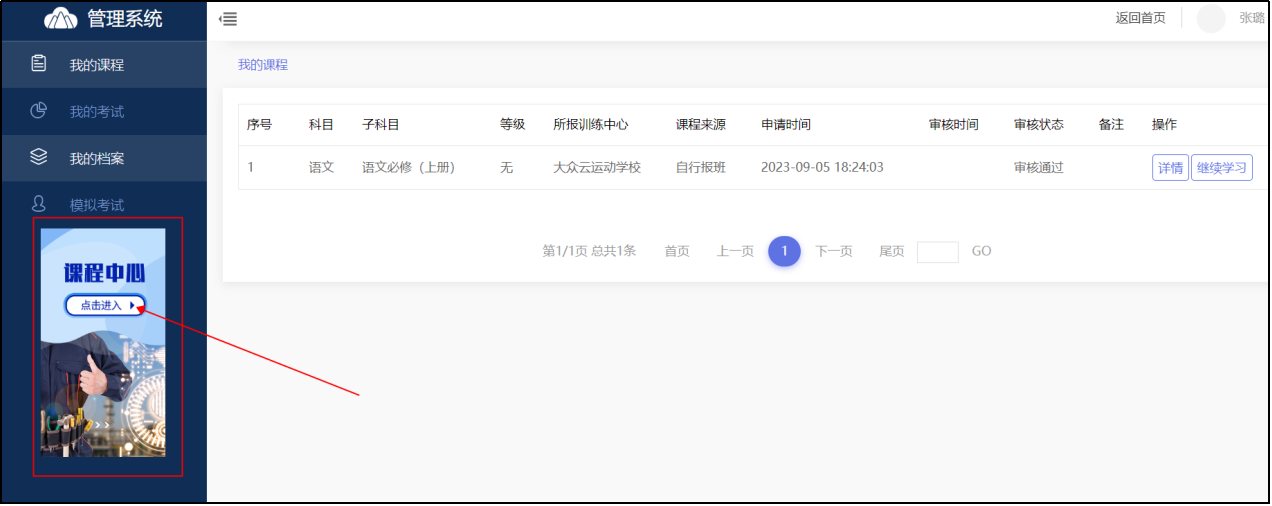
Task: Click the 审核状态 column header
Action: click(1039, 125)
